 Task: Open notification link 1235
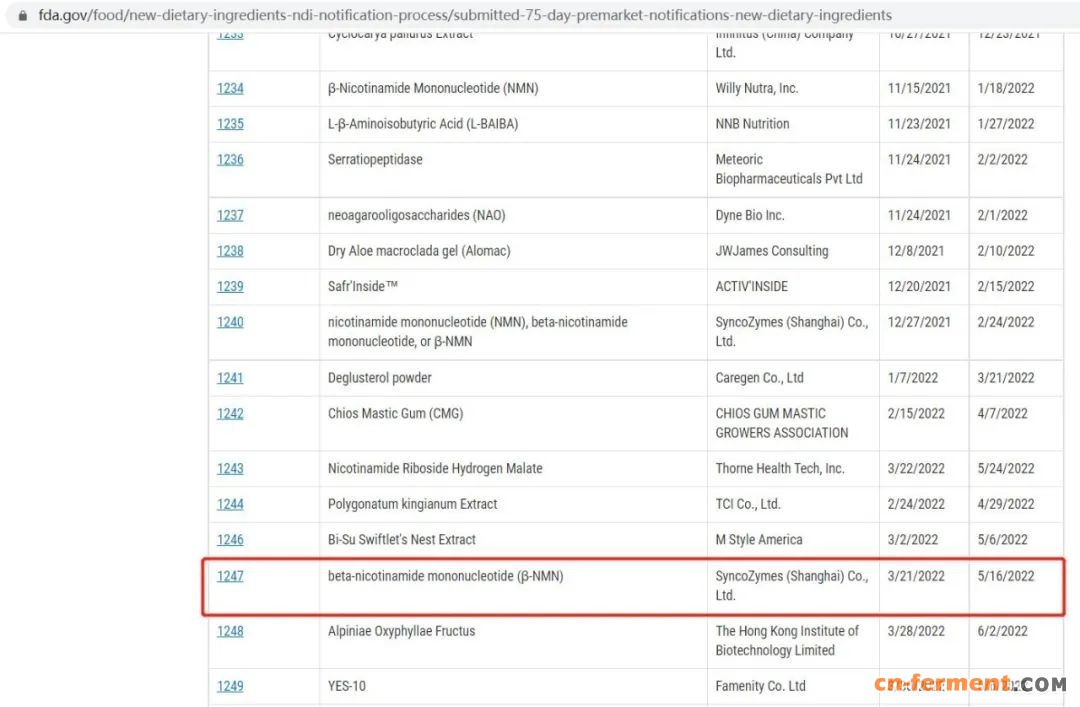[x=230, y=124]
